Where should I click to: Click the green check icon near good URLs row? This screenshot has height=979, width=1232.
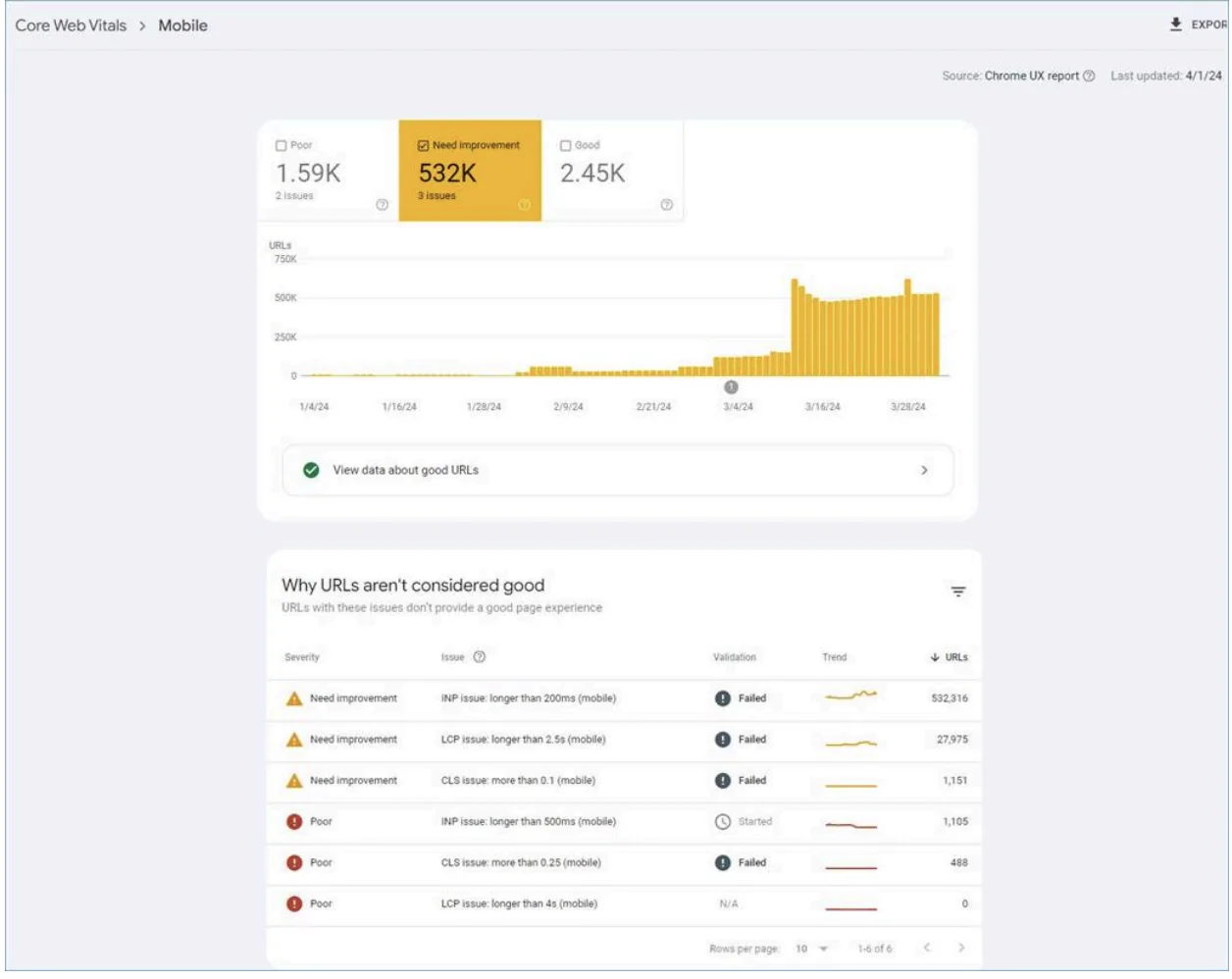click(x=311, y=469)
